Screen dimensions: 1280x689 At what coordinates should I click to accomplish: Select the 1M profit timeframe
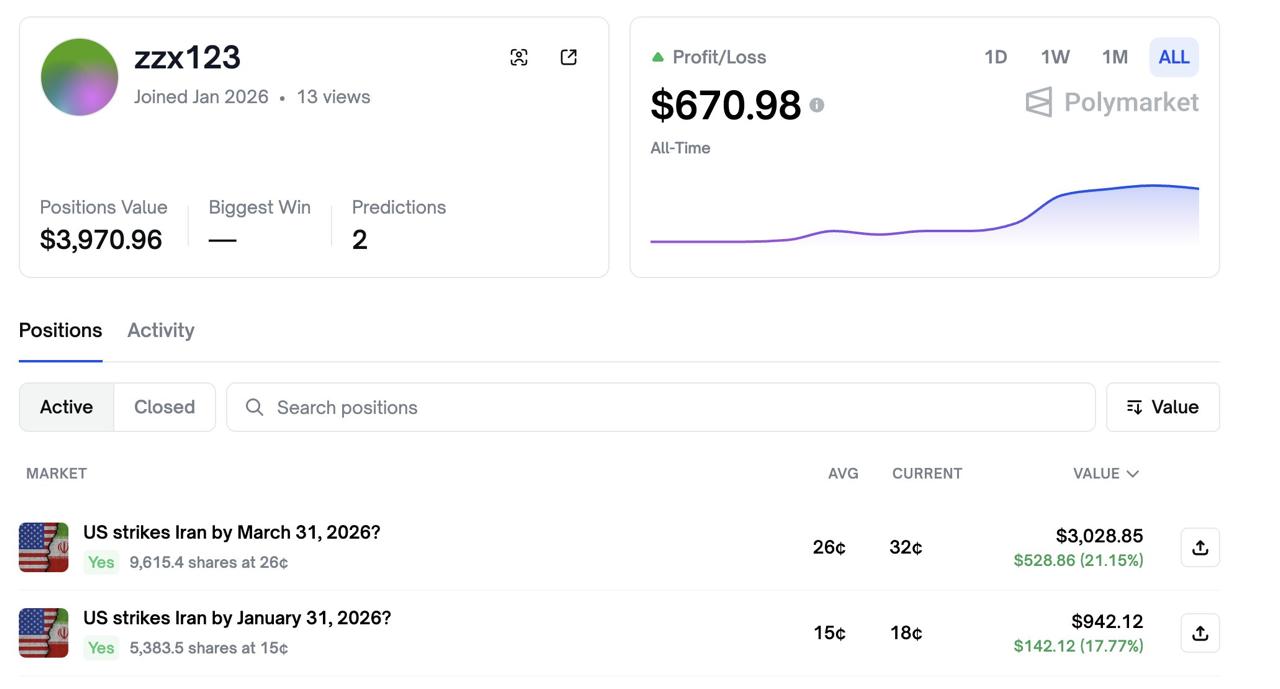click(x=1114, y=57)
